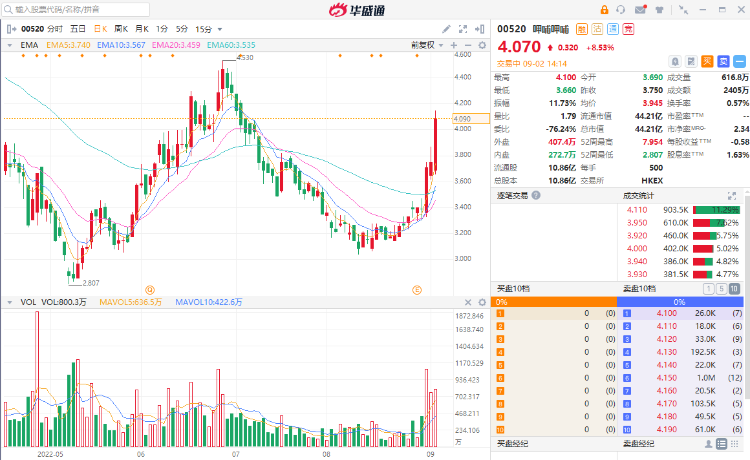The height and width of the screenshot is (460, 750).
Task: Click the blue 卖 sell button
Action: 722,61
